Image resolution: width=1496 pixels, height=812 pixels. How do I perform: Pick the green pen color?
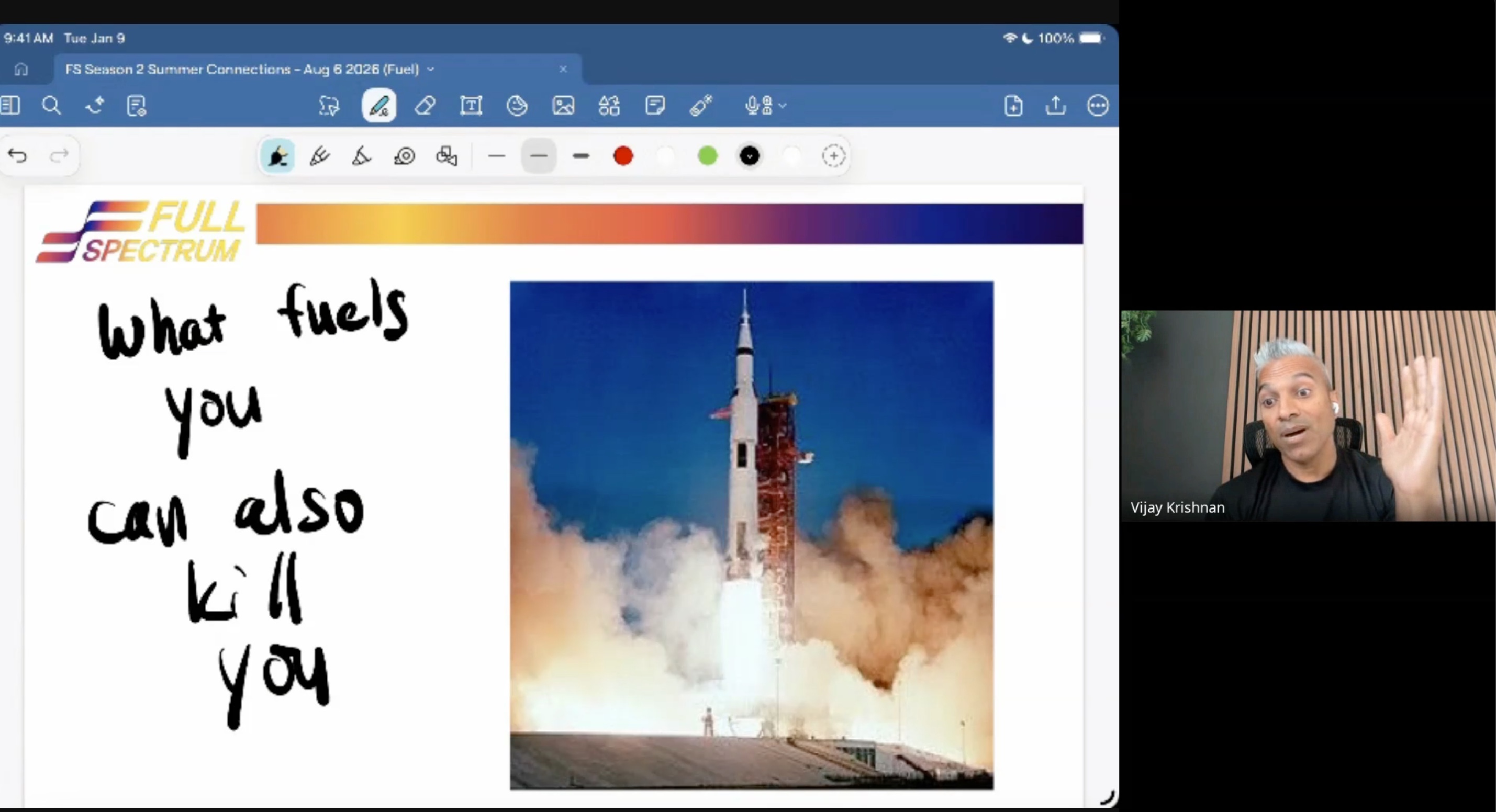(x=707, y=155)
